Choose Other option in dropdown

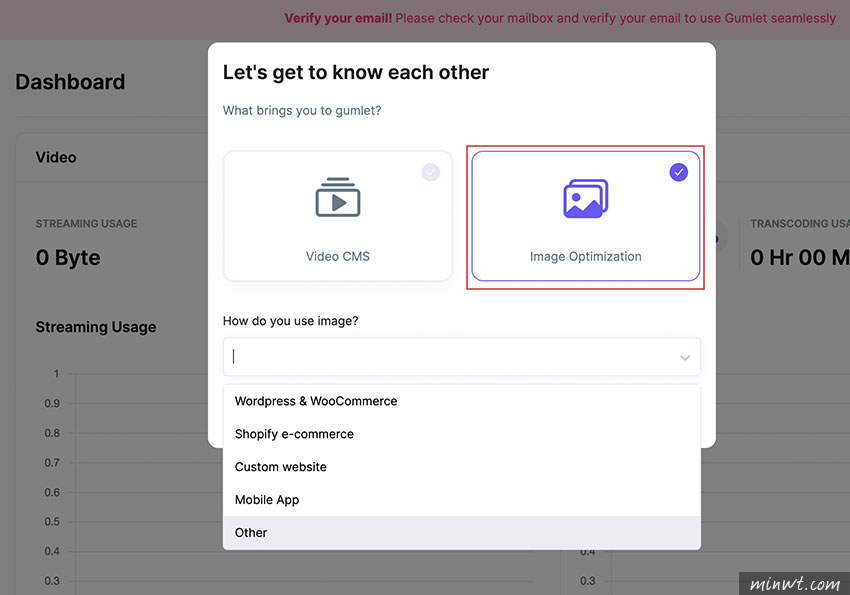[461, 533]
